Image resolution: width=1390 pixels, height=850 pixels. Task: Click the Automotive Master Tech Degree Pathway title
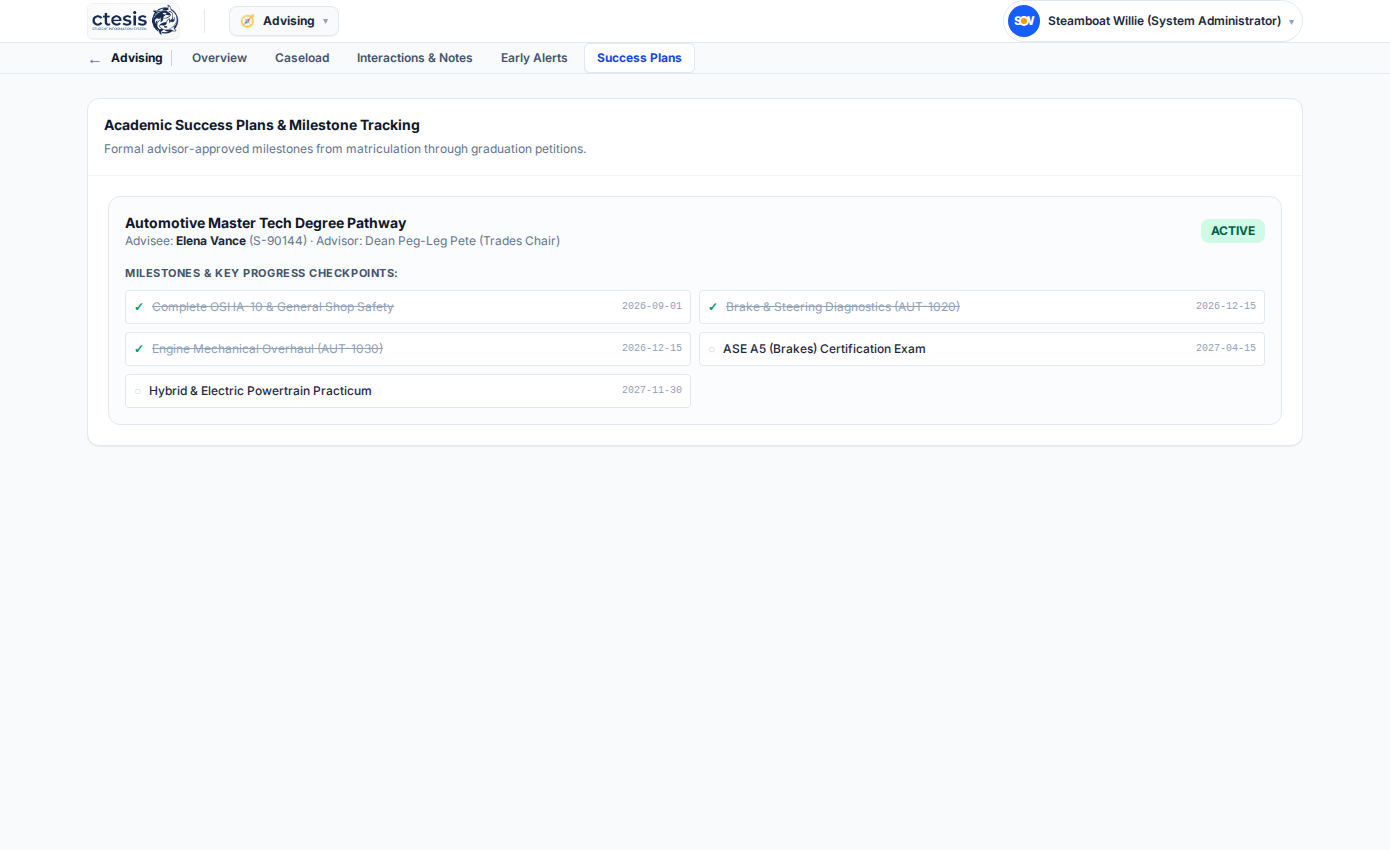point(265,223)
